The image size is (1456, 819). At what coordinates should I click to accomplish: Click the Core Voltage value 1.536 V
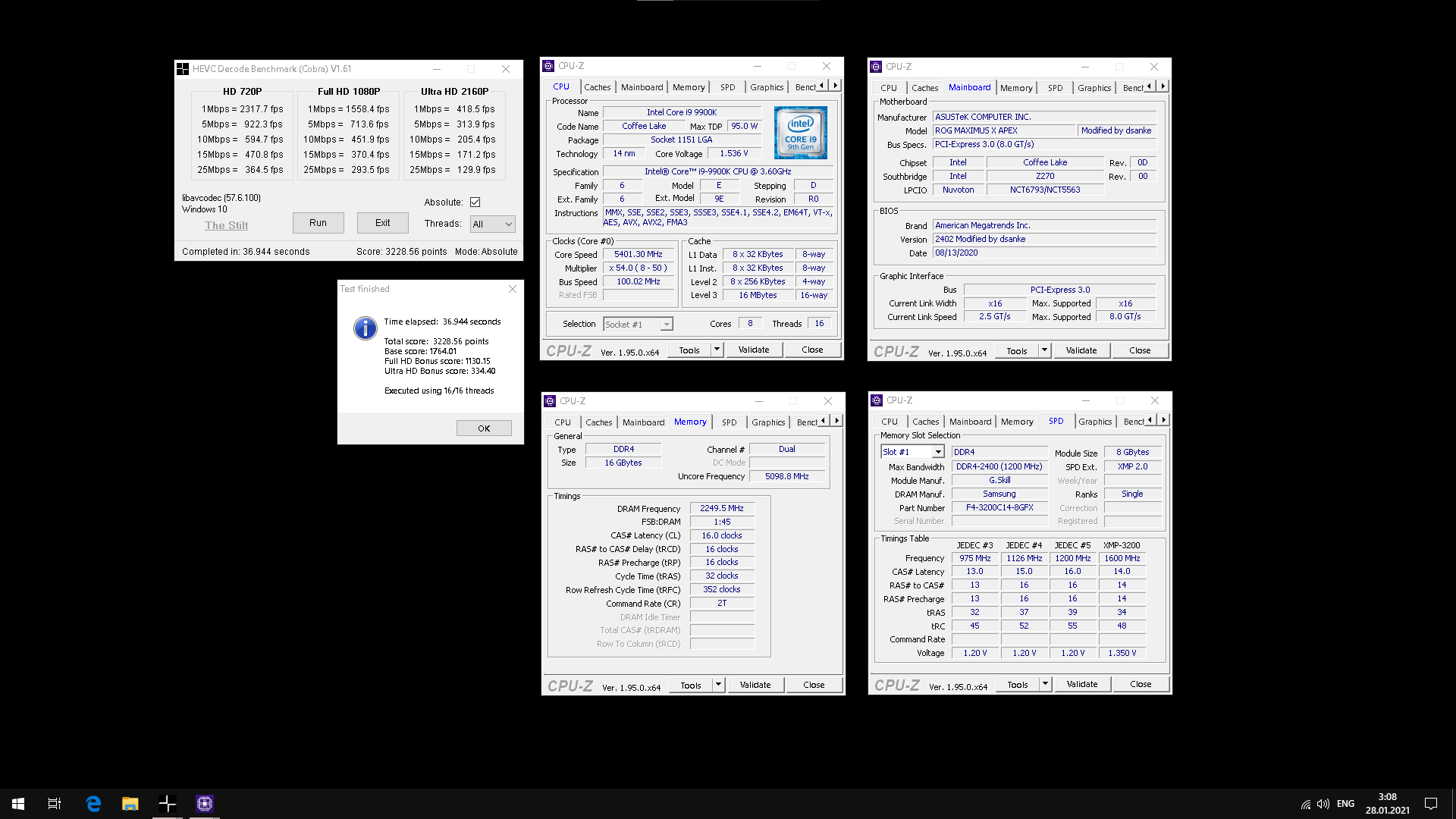tap(734, 154)
